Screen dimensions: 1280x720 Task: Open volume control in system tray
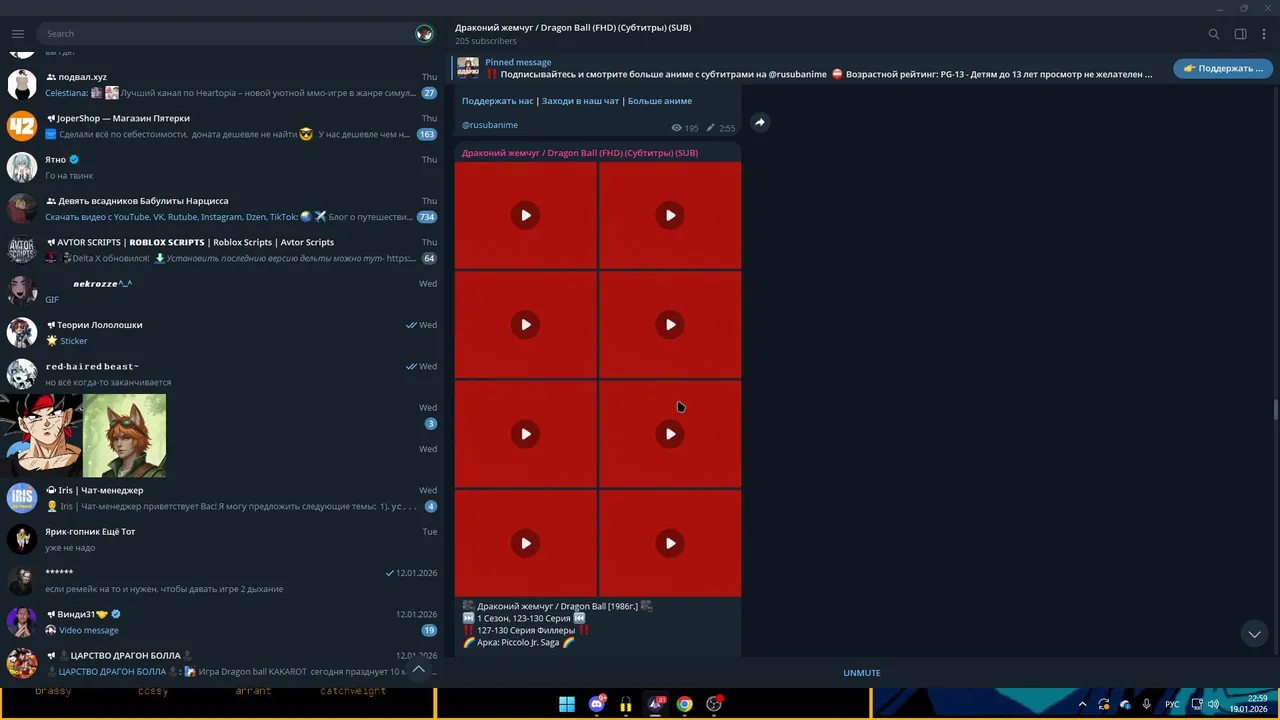click(x=1213, y=704)
